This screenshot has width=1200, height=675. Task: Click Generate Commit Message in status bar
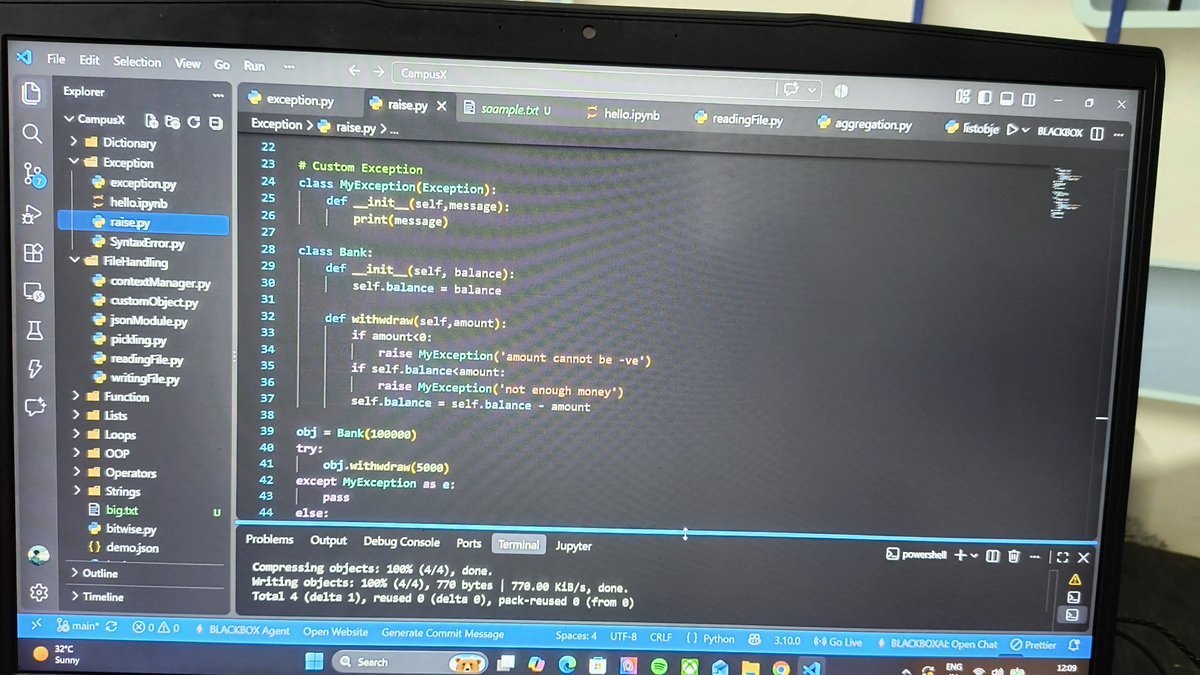pyautogui.click(x=443, y=633)
